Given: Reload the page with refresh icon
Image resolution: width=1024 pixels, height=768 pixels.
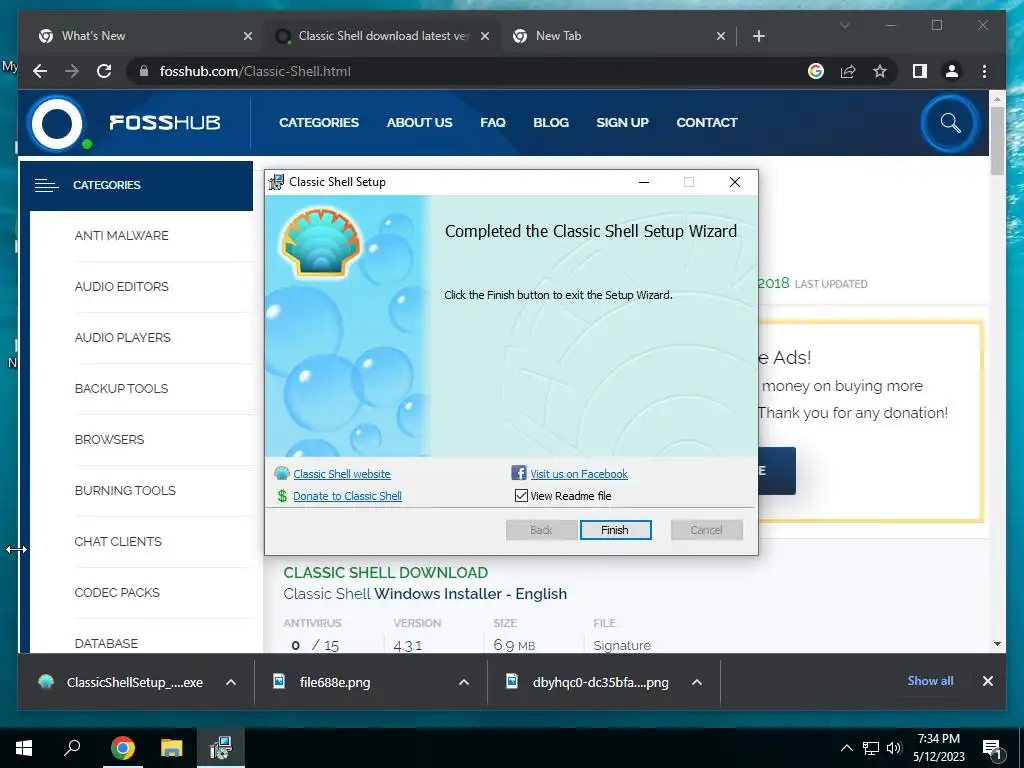Looking at the screenshot, I should [104, 71].
